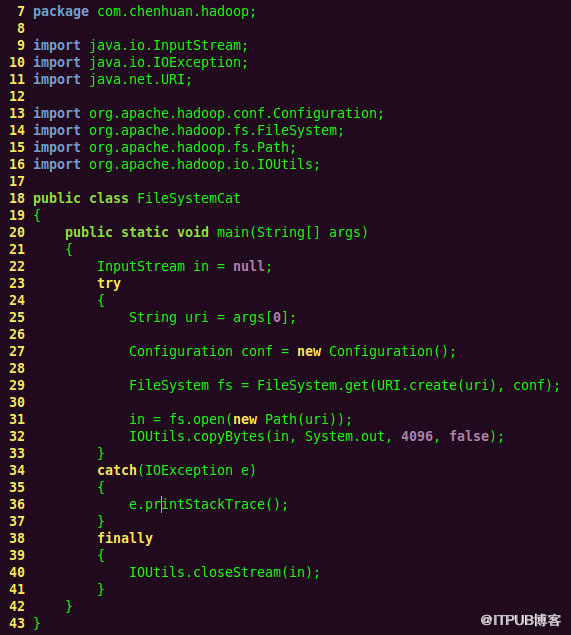The image size is (571, 635).
Task: Click line number 29
Action: [17, 386]
